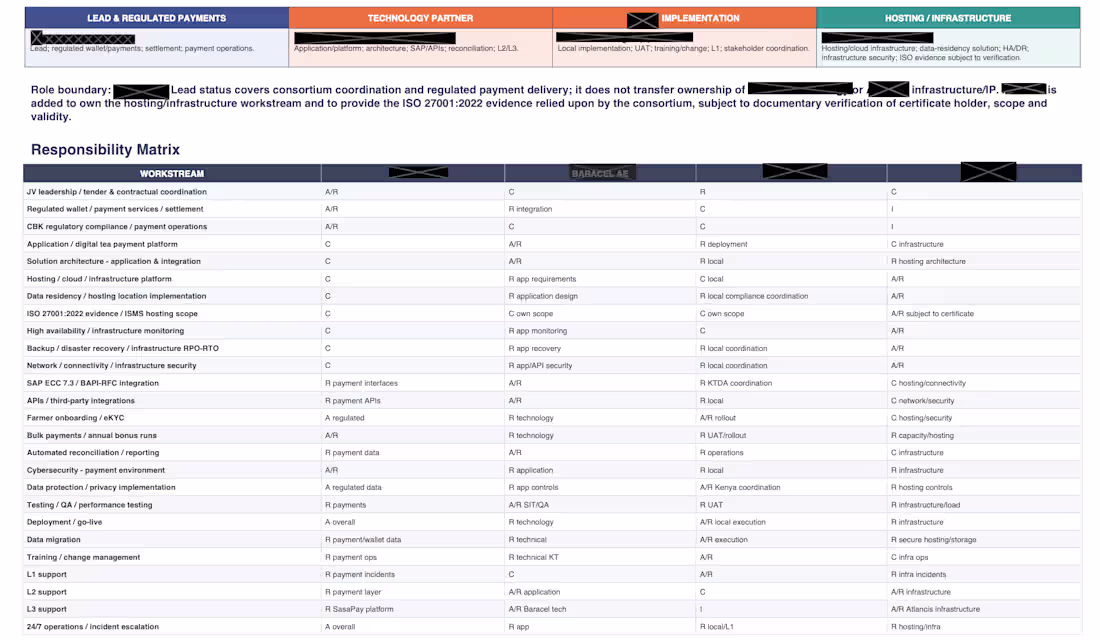Select the 'TECHNOLOGY PARTNER' header text
Image resolution: width=1100 pixels, height=640 pixels.
(420, 18)
